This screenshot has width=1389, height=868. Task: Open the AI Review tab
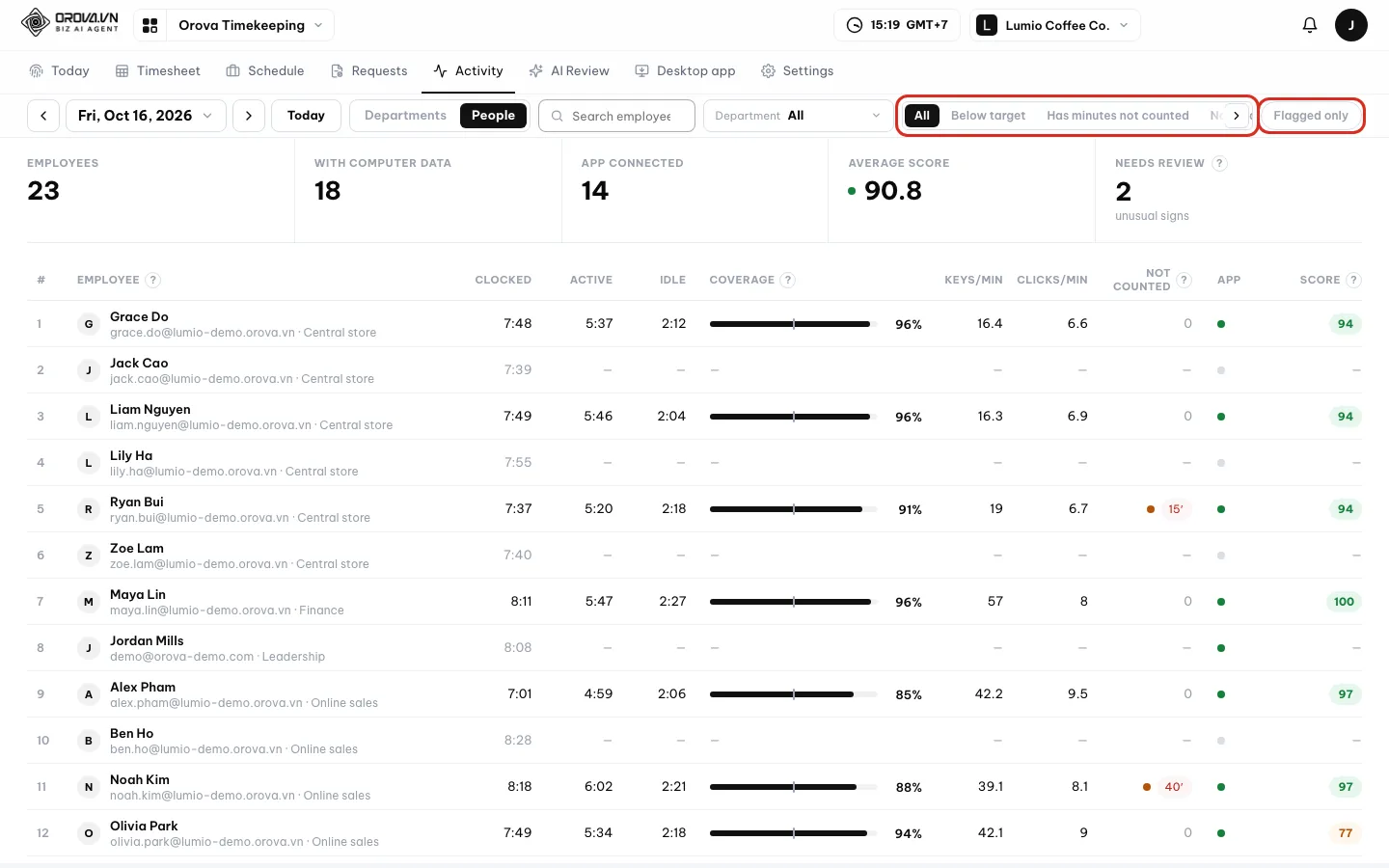(569, 71)
